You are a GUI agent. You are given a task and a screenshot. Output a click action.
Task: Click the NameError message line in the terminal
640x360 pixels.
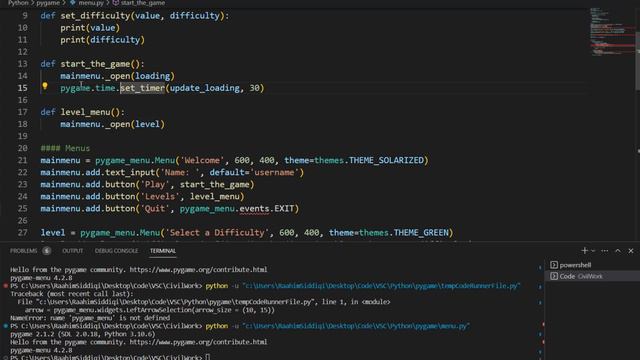pos(90,318)
